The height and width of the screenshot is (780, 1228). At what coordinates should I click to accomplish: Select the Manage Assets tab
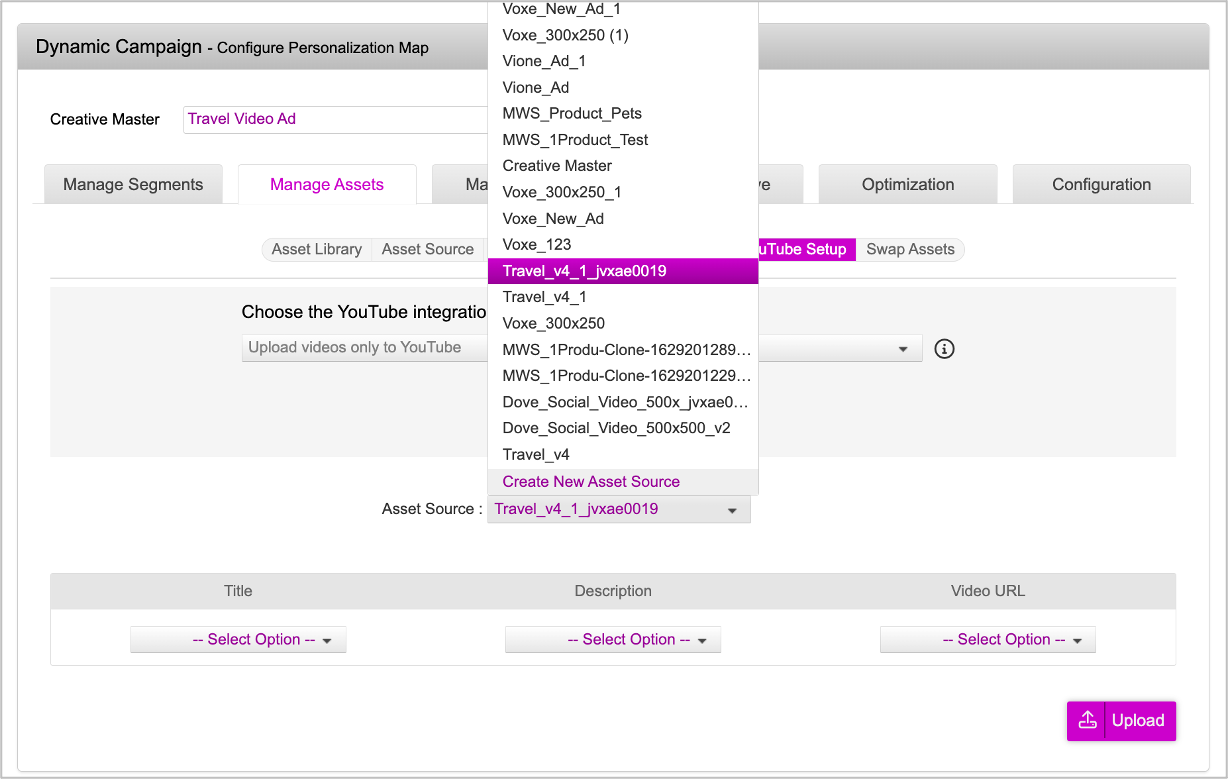click(x=327, y=184)
